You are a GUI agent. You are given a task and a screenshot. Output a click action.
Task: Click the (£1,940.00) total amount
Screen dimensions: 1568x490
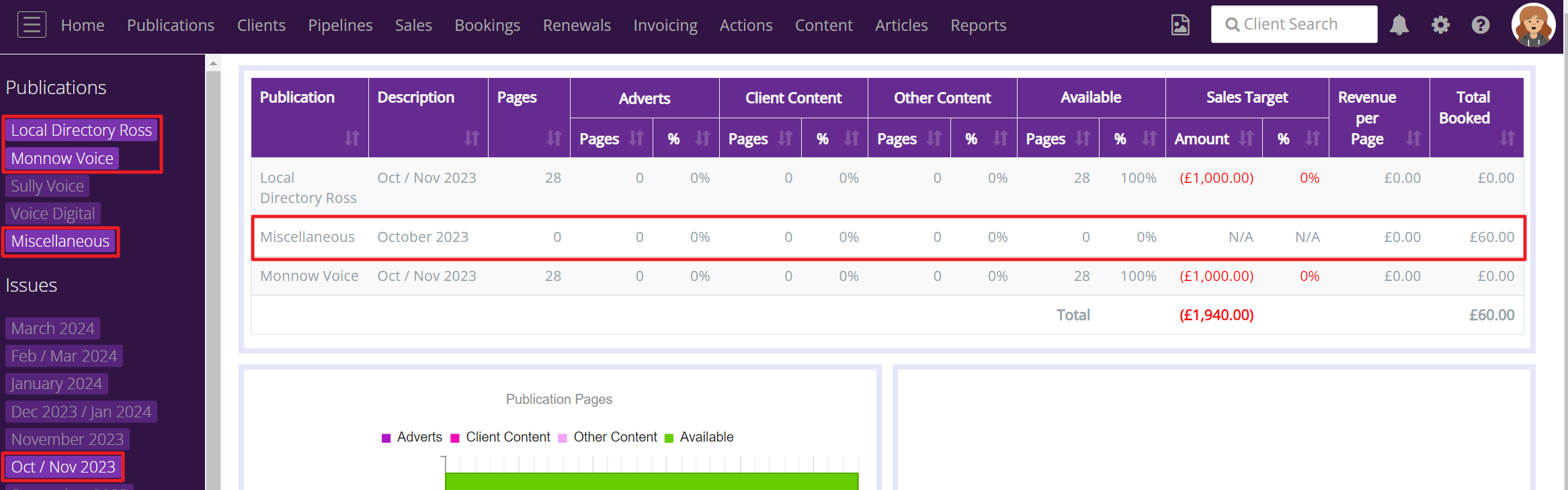1216,315
